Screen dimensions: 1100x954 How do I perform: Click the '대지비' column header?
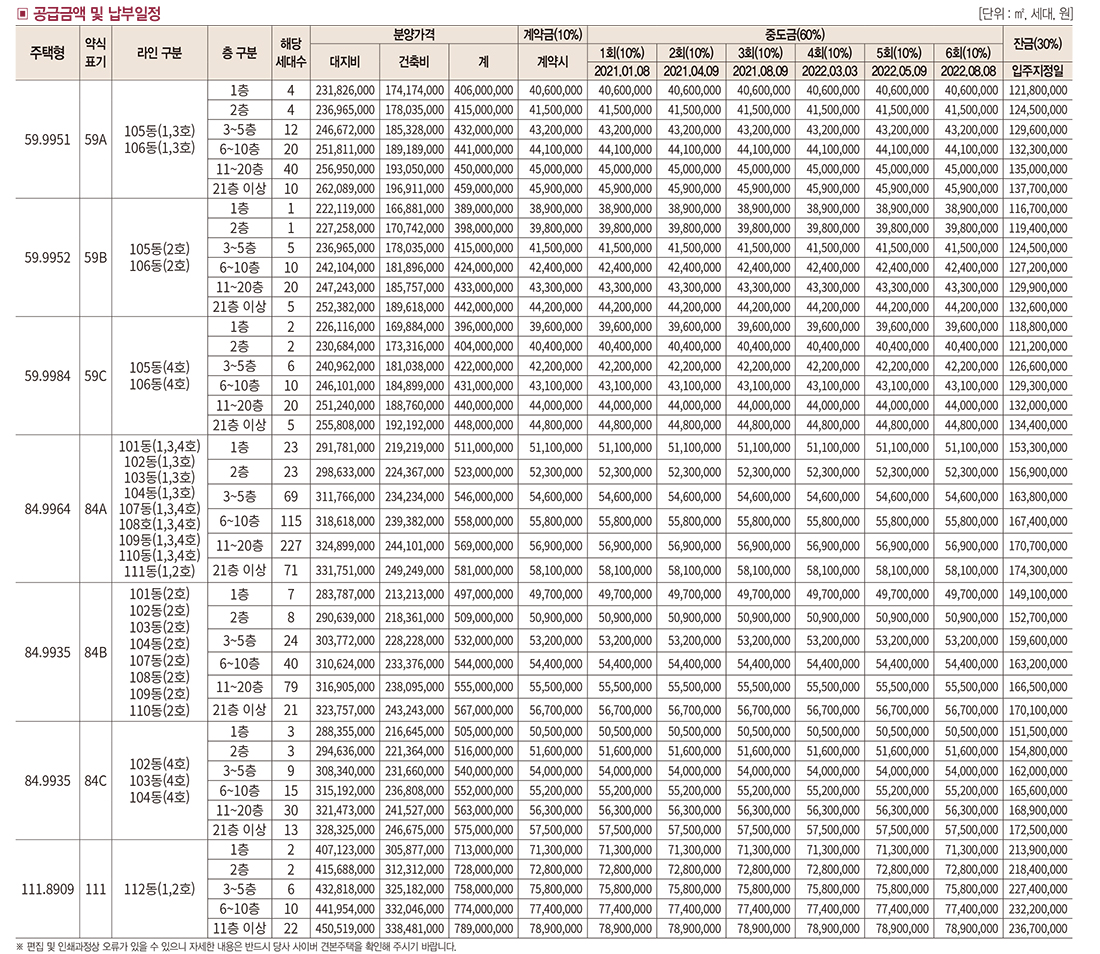coord(344,62)
